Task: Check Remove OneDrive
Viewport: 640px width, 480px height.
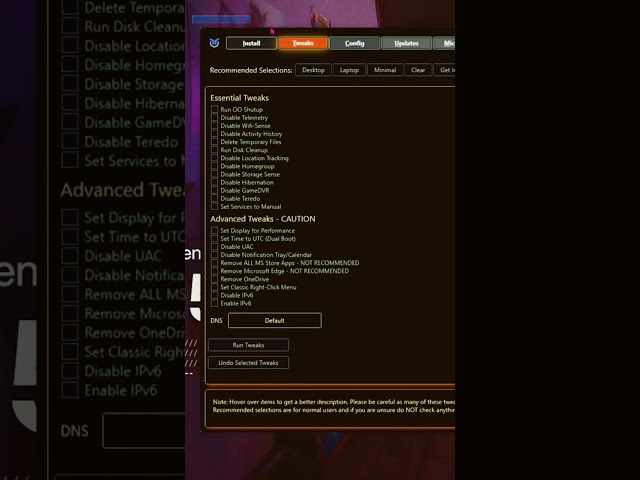Action: point(214,279)
